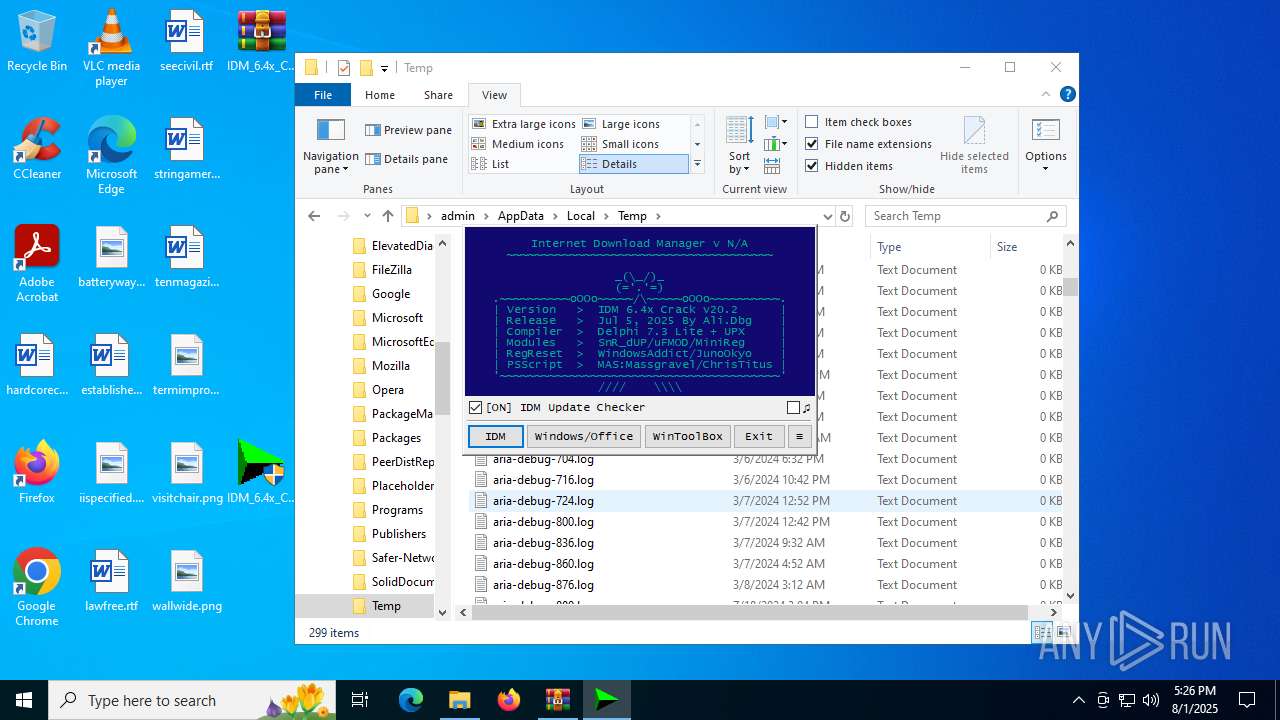Open Google Chrome desktop shortcut

point(37,587)
